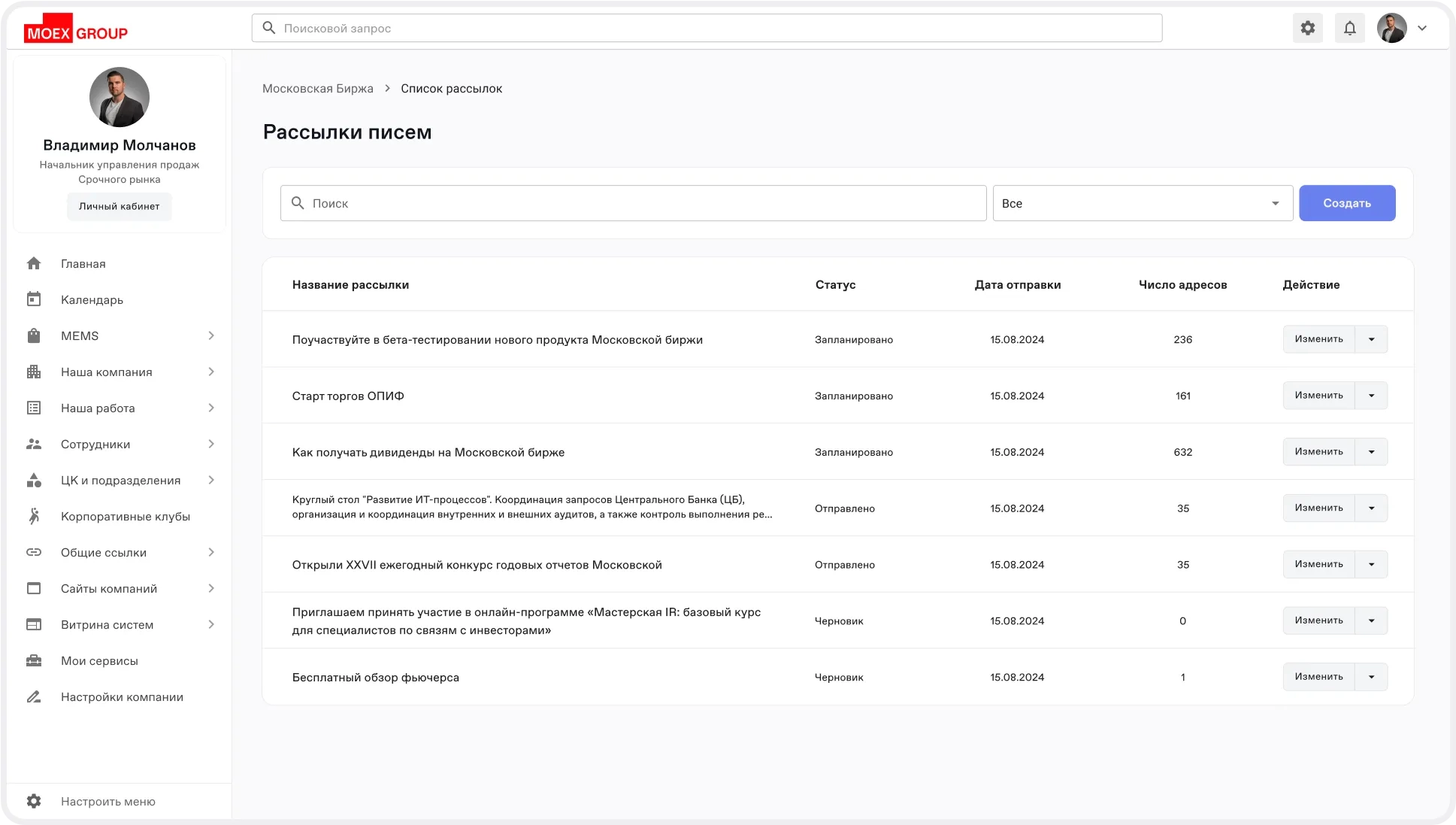Click the Создать button
This screenshot has width=1456, height=825.
pyautogui.click(x=1346, y=203)
